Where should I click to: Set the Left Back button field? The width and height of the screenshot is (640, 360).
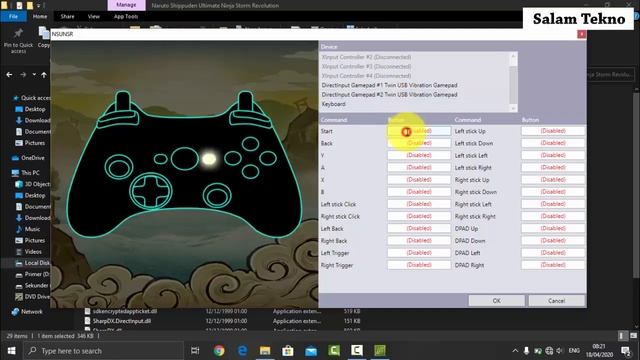[419, 229]
